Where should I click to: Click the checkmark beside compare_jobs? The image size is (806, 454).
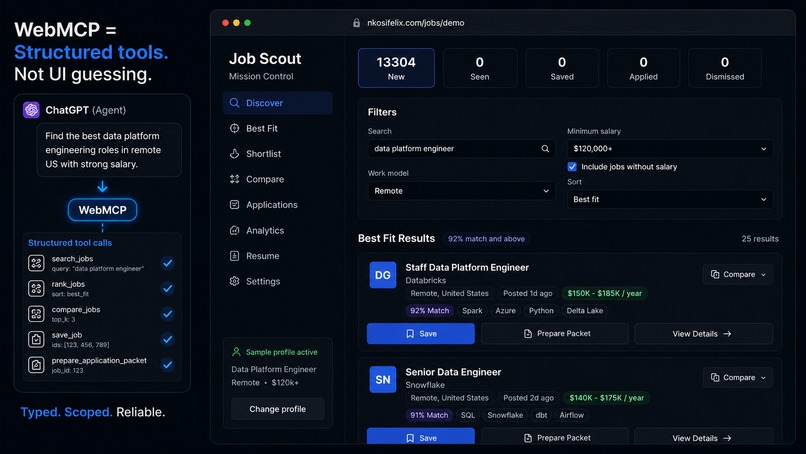(168, 314)
